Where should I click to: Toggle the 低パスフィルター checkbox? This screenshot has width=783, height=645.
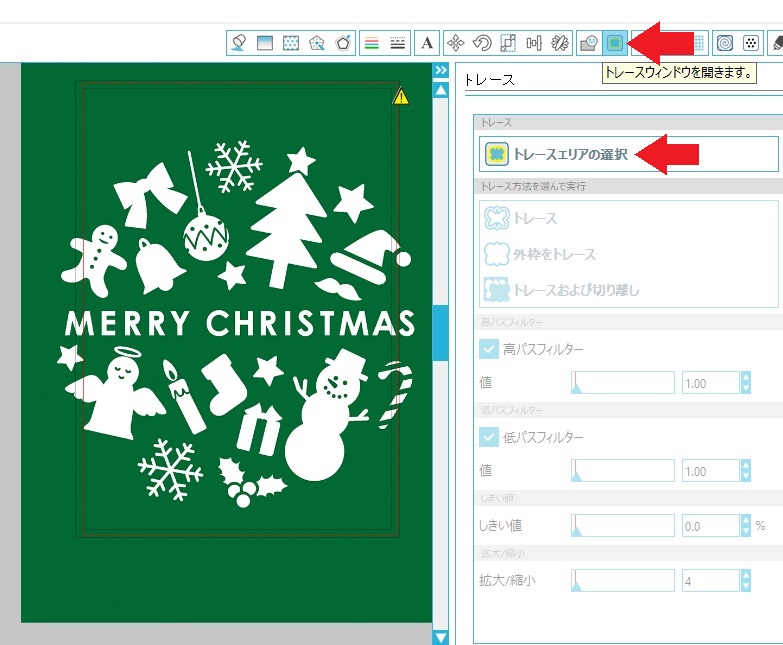pyautogui.click(x=489, y=437)
